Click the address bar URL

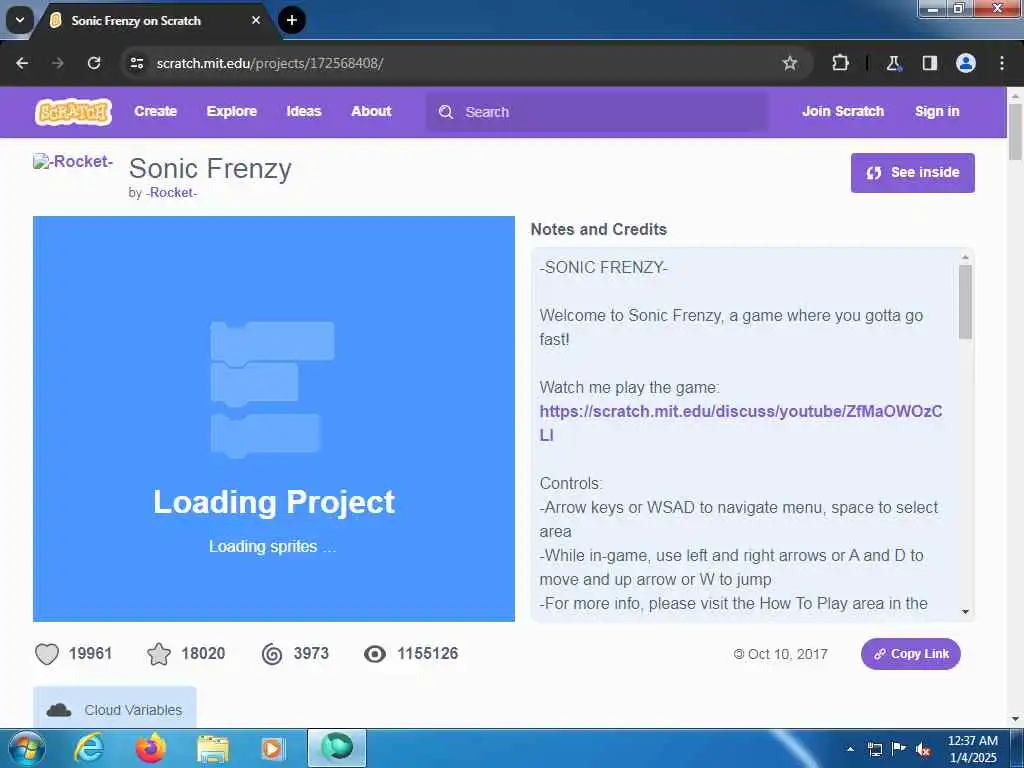pos(270,63)
